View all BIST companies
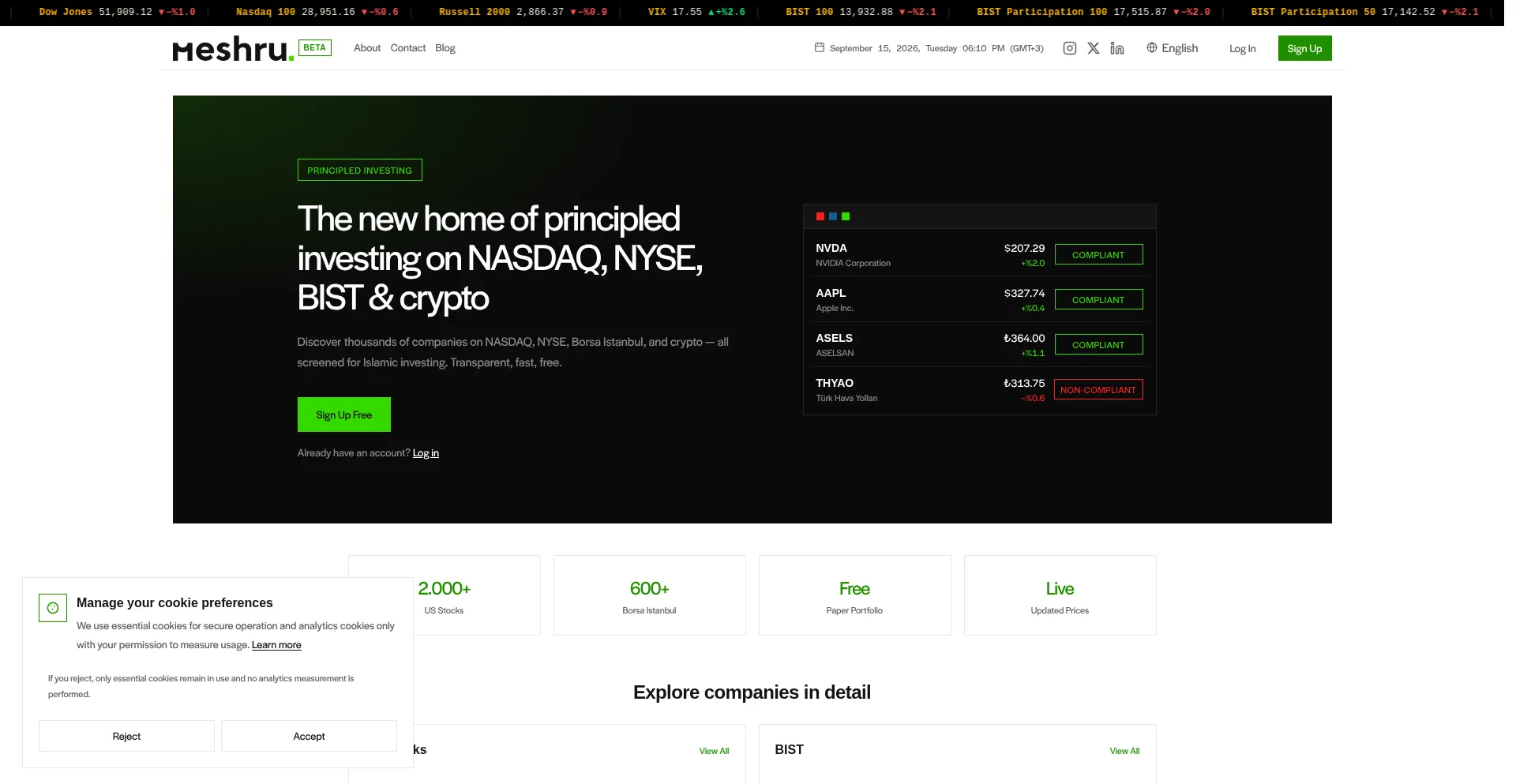Viewport: 1516px width, 784px height. pyautogui.click(x=1124, y=751)
